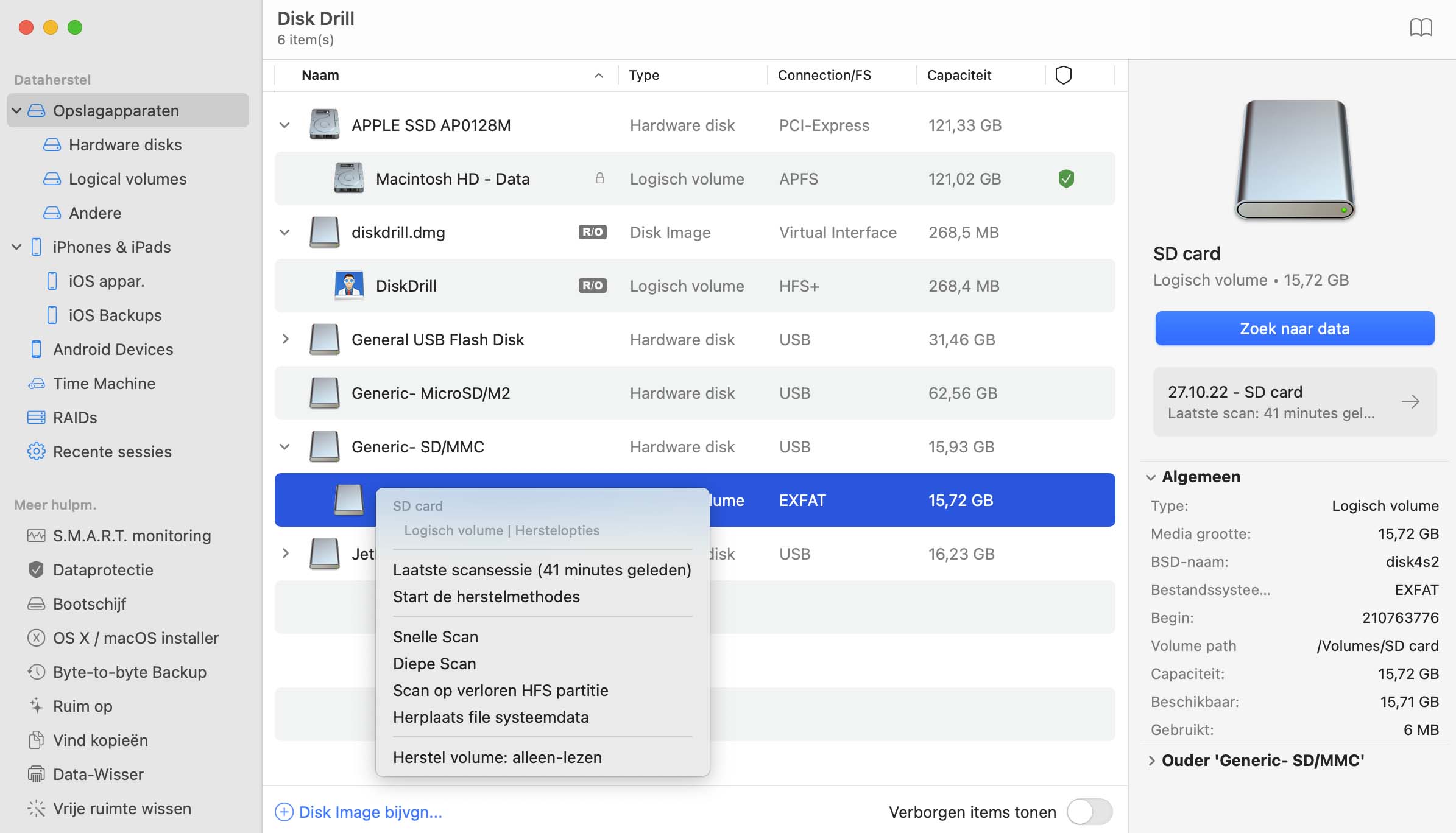Image resolution: width=1456 pixels, height=833 pixels.
Task: Expand the Jet disk row chevron
Action: click(285, 554)
